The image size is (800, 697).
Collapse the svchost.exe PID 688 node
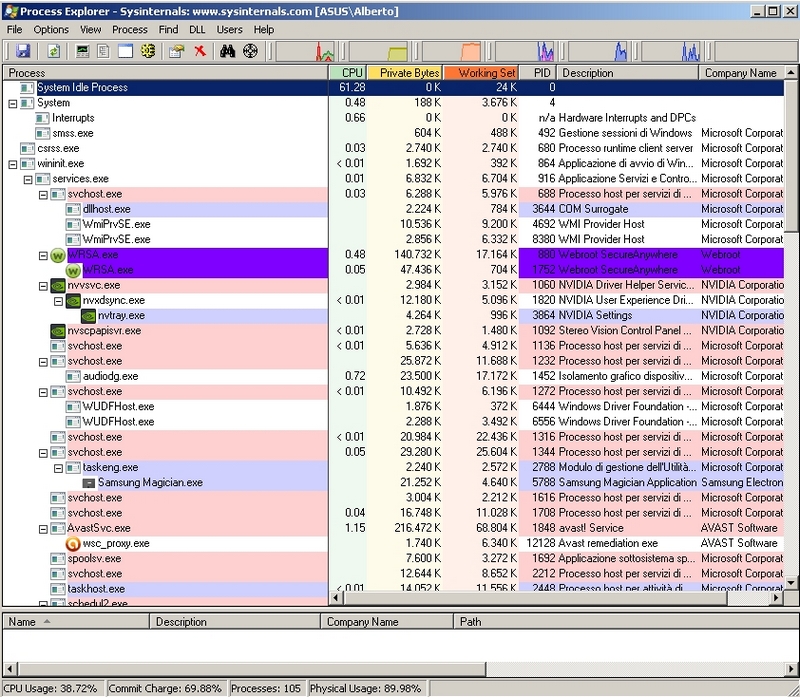pyautogui.click(x=43, y=195)
